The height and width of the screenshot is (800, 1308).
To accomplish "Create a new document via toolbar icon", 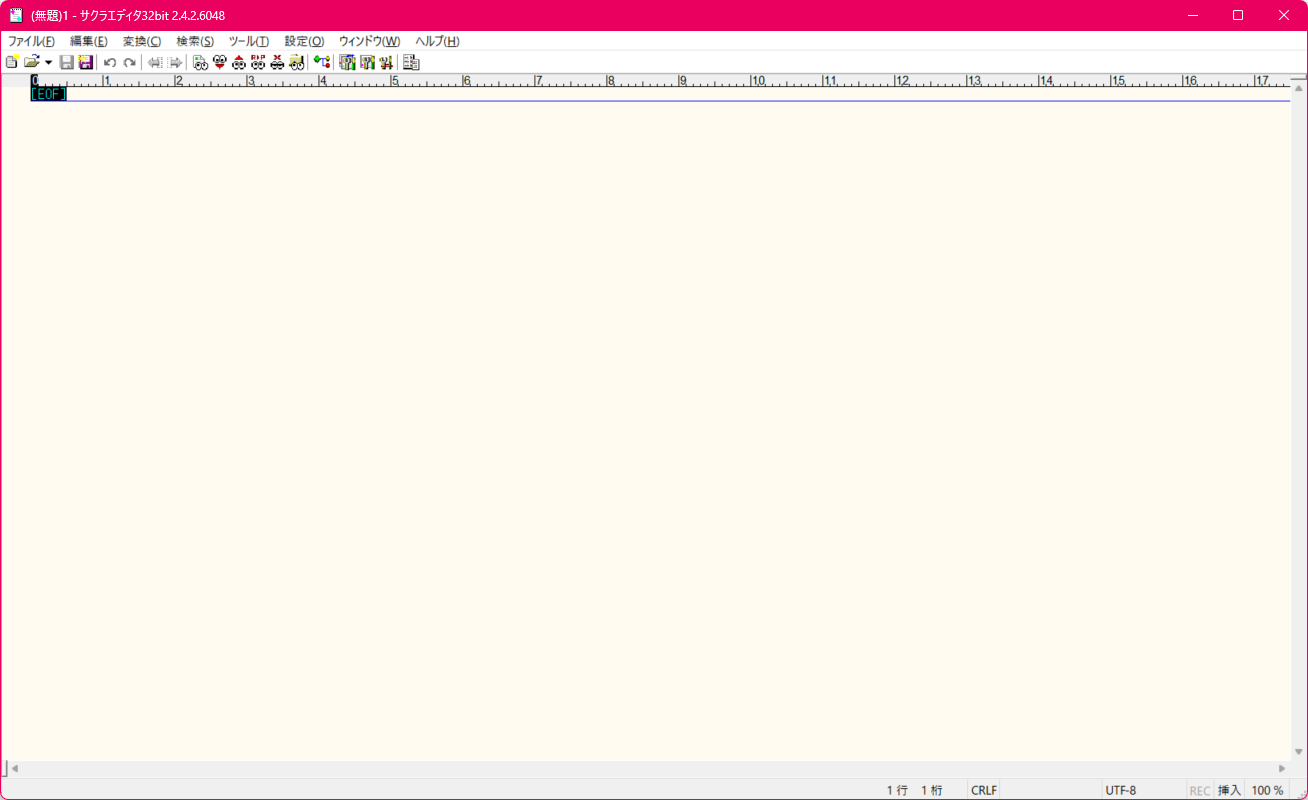I will pos(12,62).
